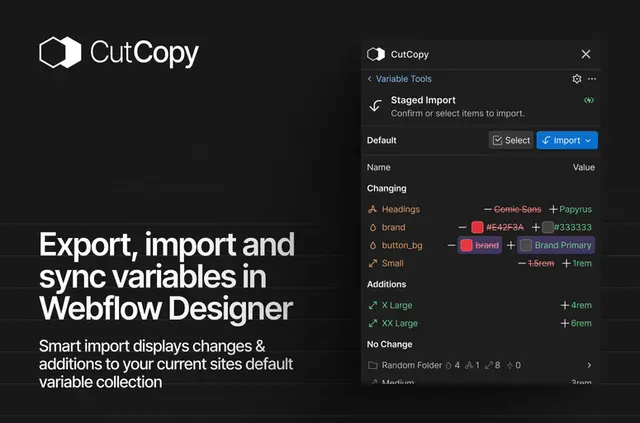Click the 4rem value
The width and height of the screenshot is (640, 423).
pyautogui.click(x=581, y=305)
